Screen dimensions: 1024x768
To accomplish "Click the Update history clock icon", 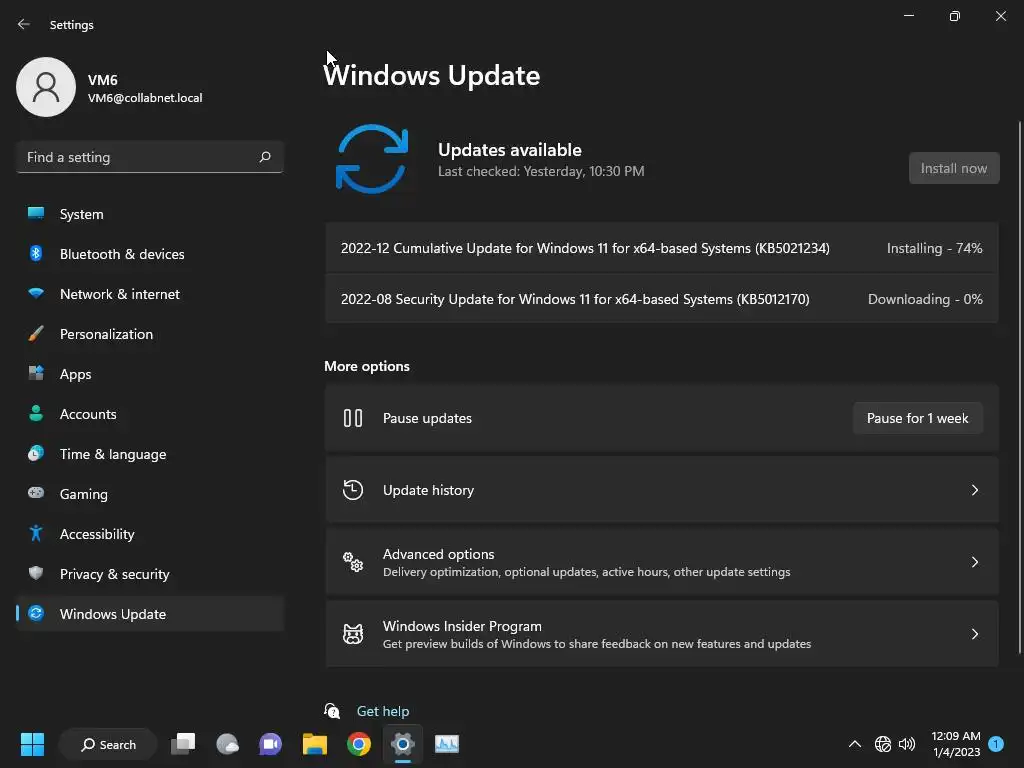I will click(353, 490).
